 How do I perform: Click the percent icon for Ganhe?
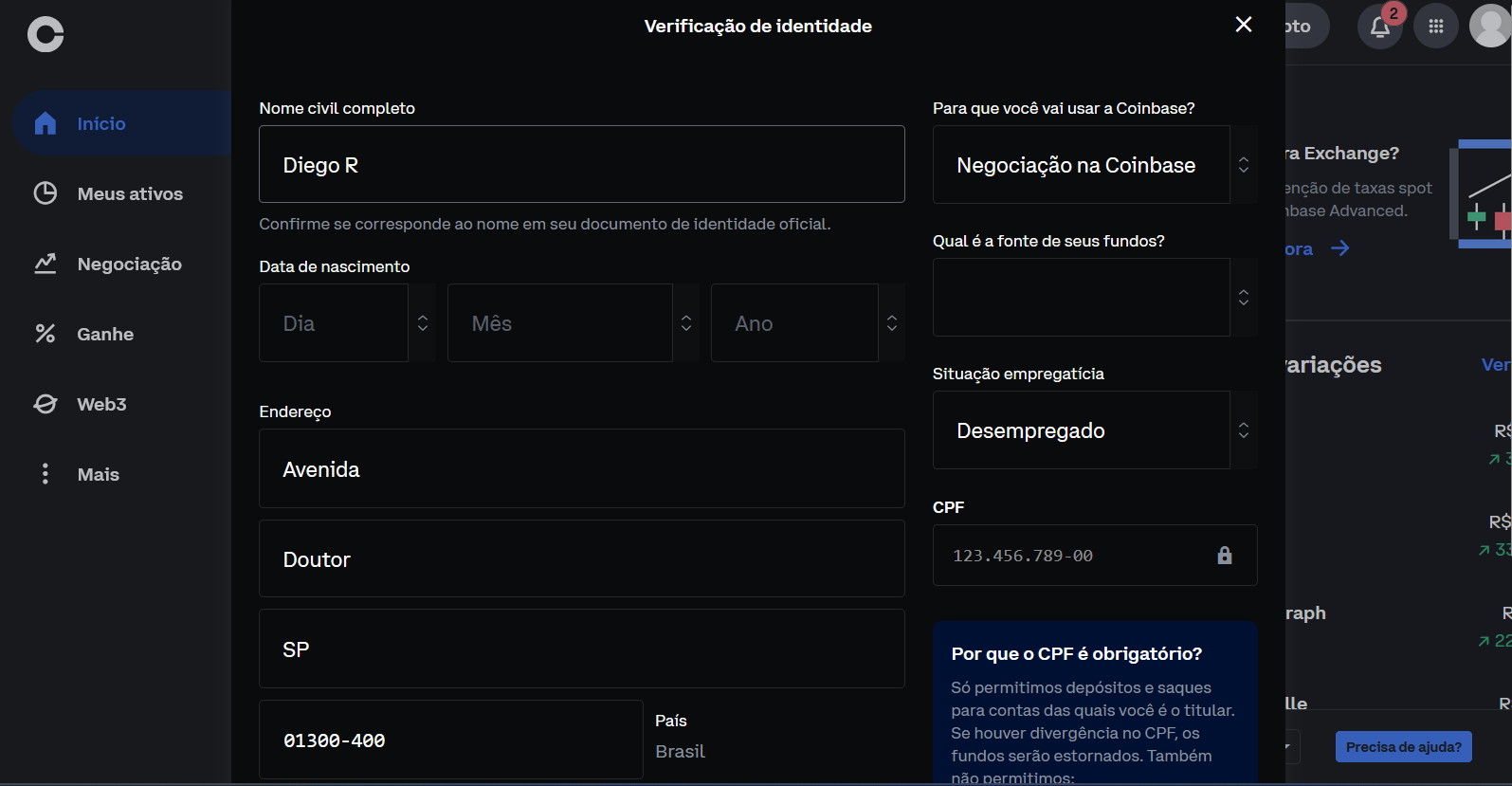[46, 334]
